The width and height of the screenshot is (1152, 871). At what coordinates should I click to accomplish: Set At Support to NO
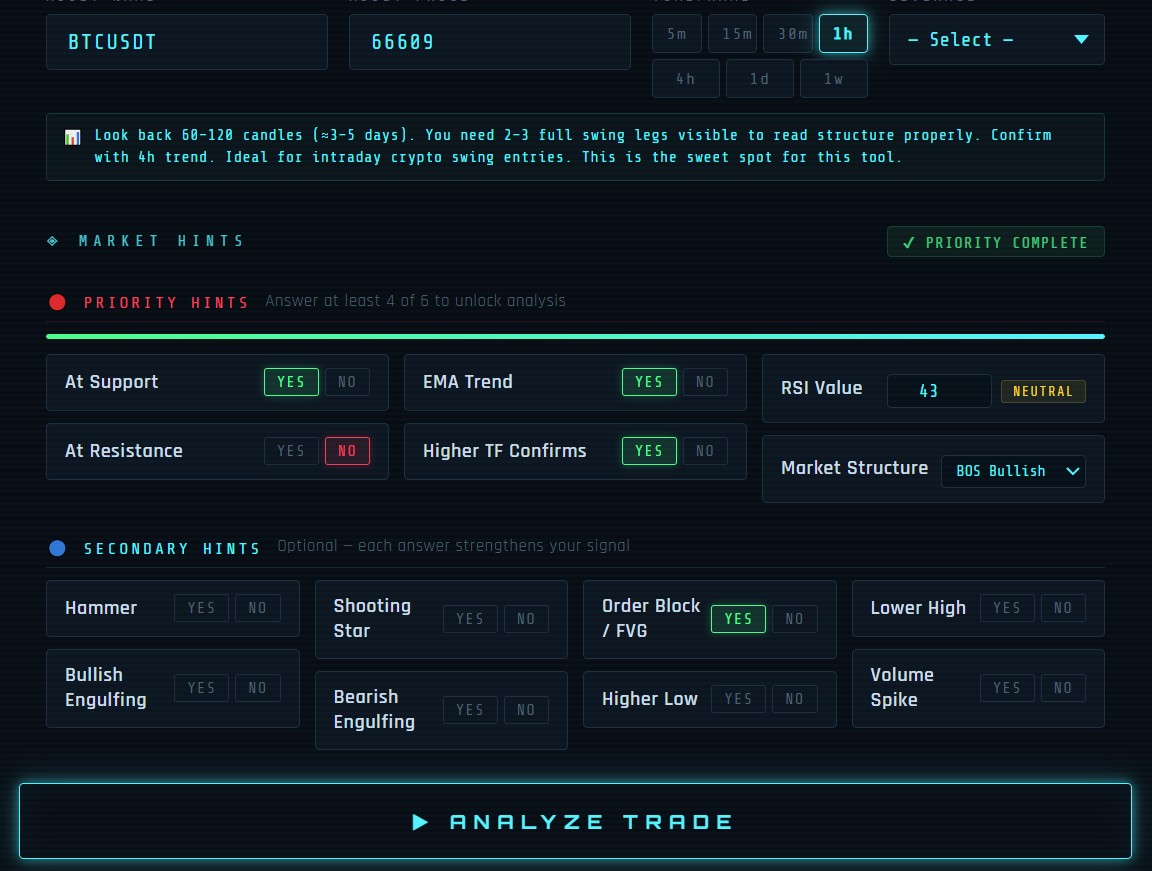(347, 382)
